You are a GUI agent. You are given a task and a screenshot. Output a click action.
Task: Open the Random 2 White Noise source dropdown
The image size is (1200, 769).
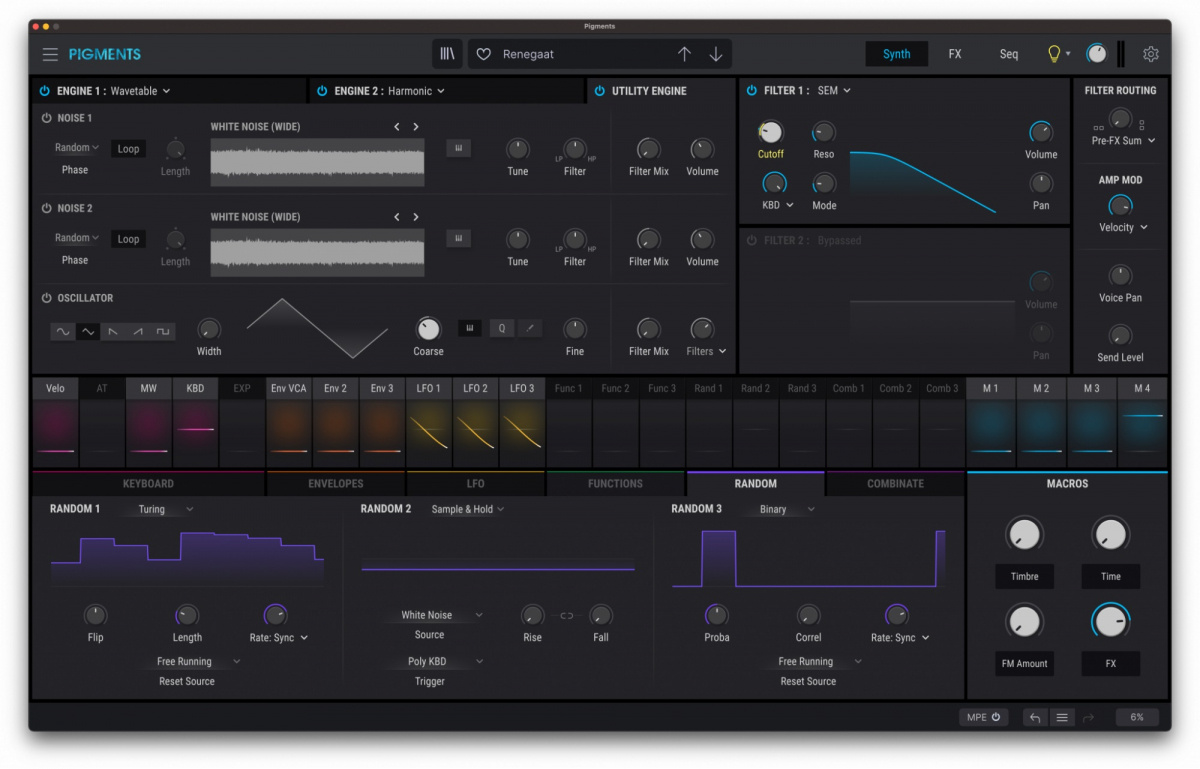point(430,614)
